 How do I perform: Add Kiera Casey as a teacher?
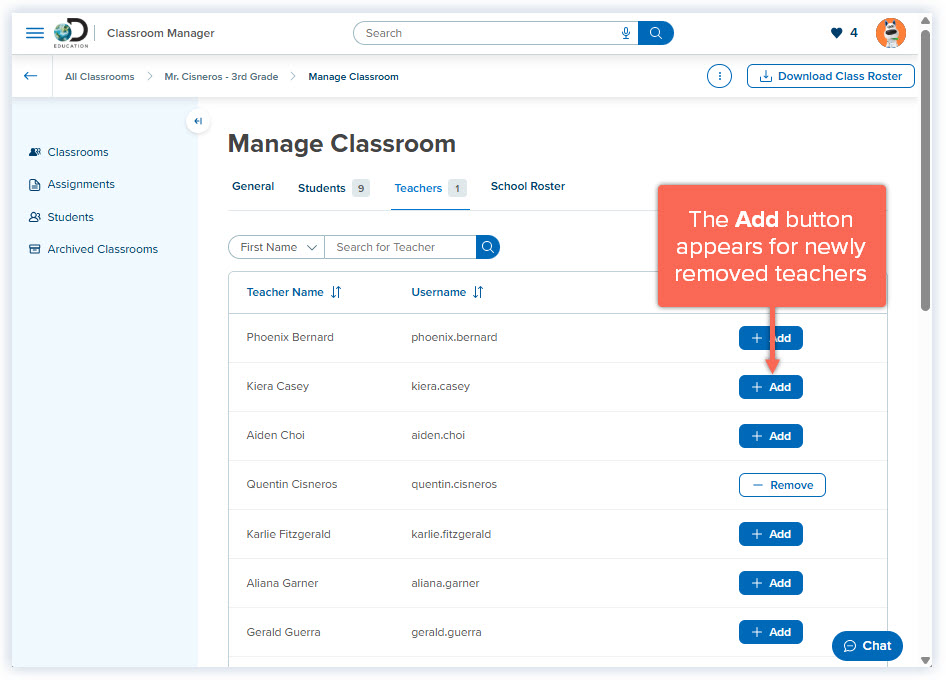point(770,386)
